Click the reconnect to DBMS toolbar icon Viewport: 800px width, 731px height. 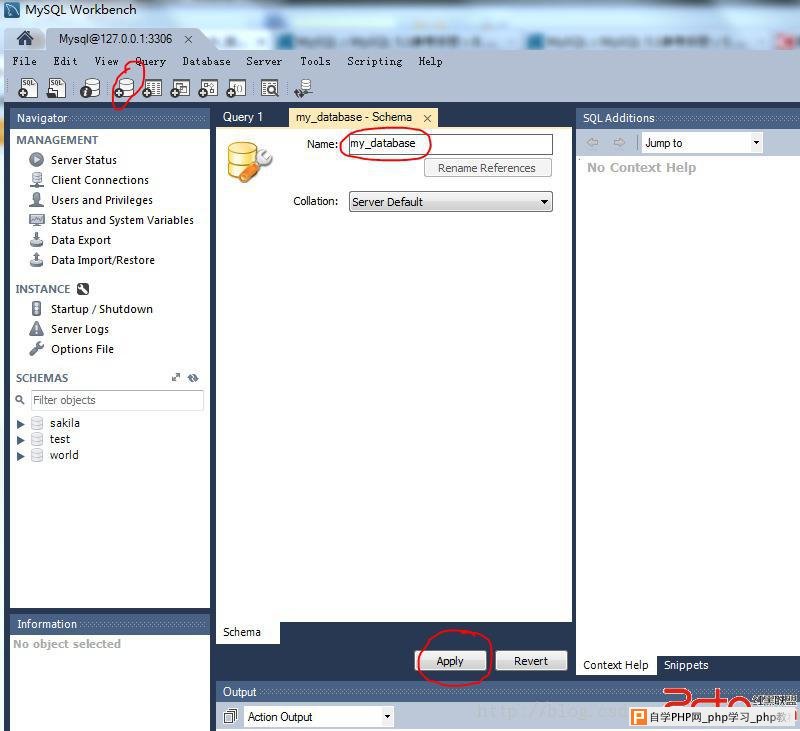[304, 88]
